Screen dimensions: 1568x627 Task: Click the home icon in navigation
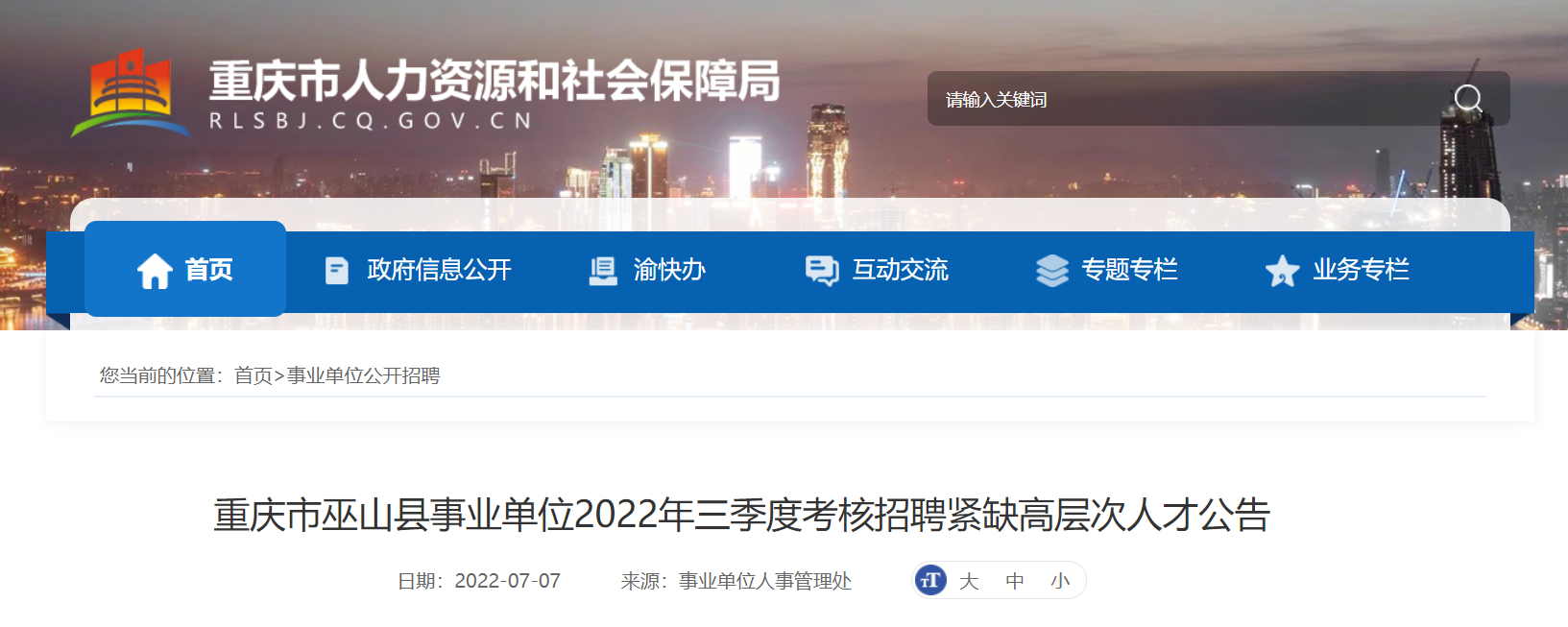coord(155,271)
